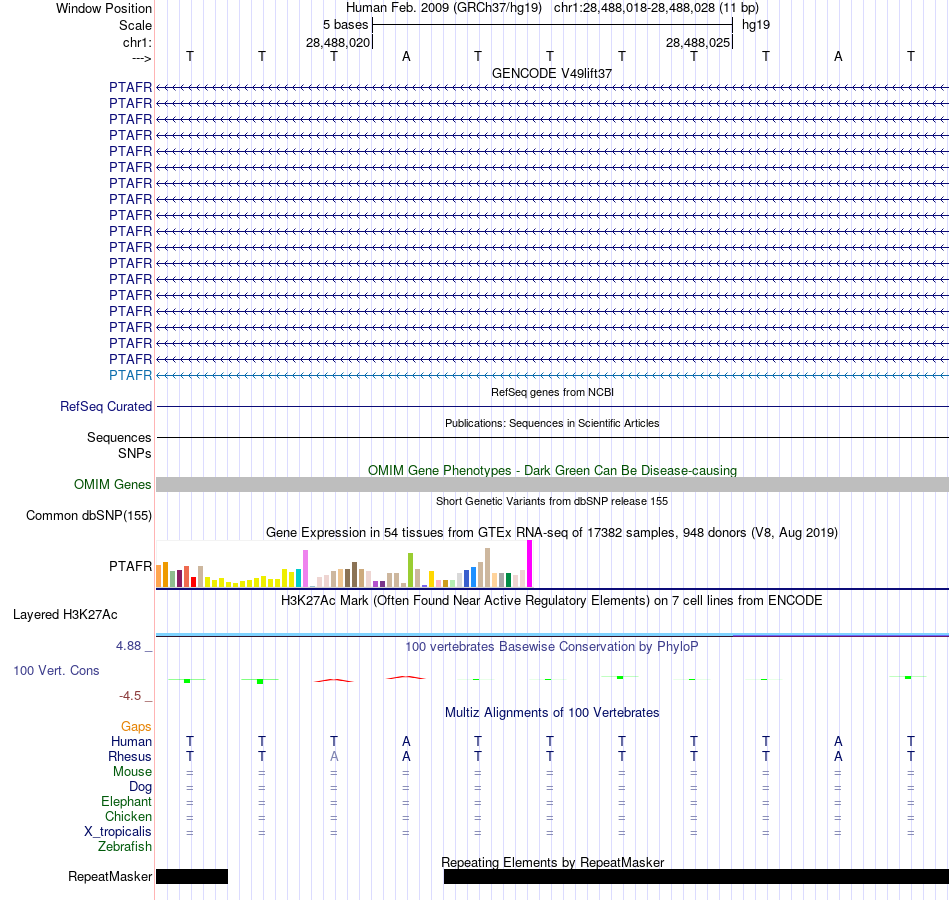Select the X_tropicalis alignment row label

tap(118, 832)
